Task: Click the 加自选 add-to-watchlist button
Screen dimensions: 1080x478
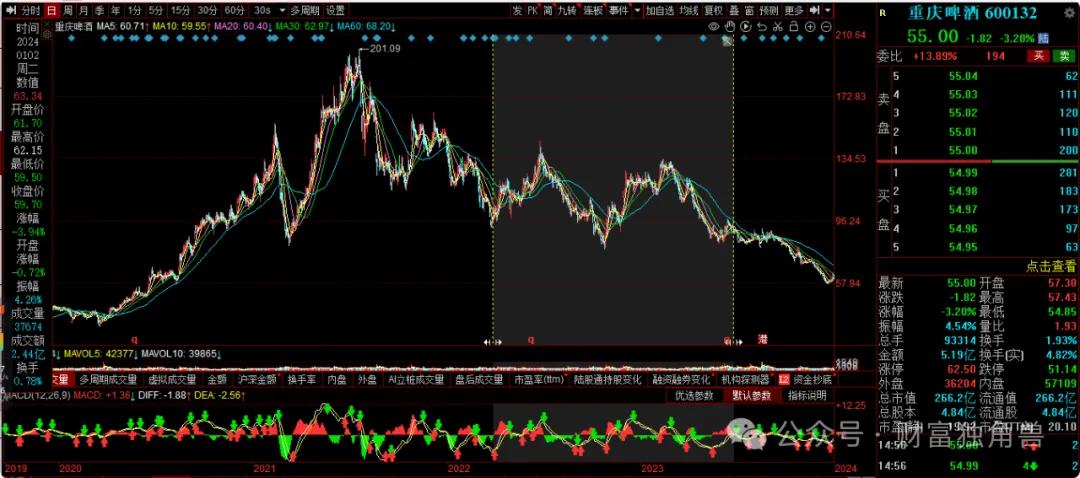Action: click(659, 10)
